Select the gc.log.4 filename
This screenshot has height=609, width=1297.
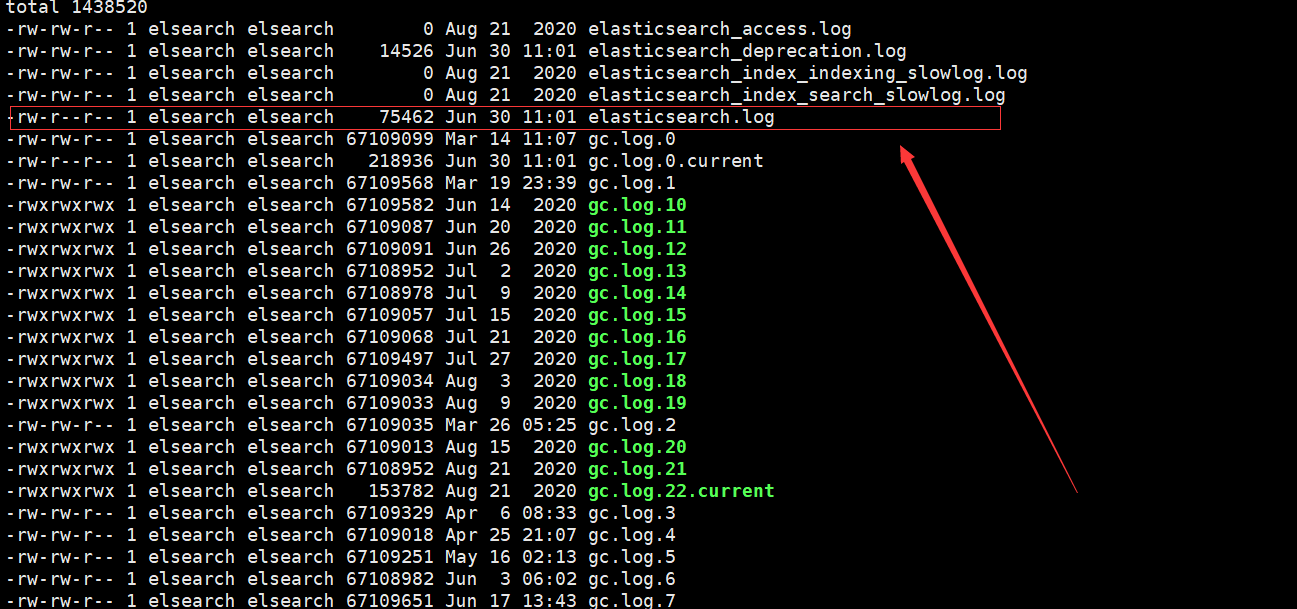click(632, 535)
